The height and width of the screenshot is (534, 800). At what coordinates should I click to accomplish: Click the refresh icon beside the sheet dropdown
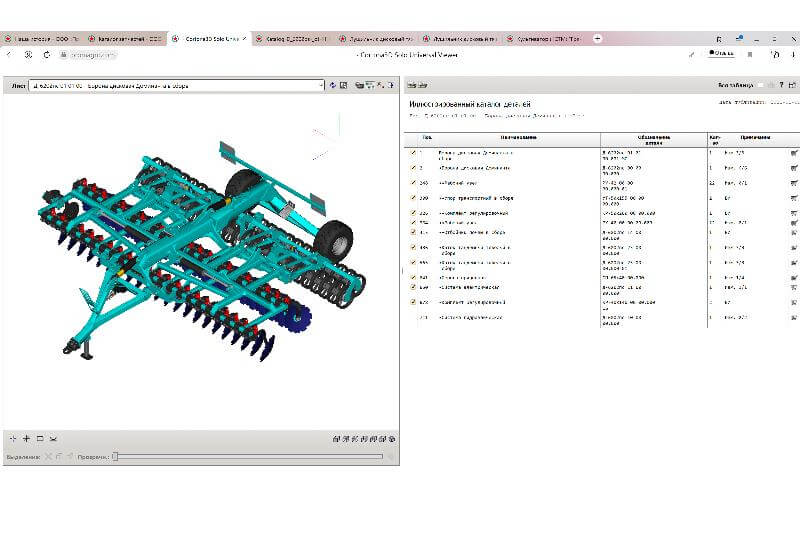[333, 86]
